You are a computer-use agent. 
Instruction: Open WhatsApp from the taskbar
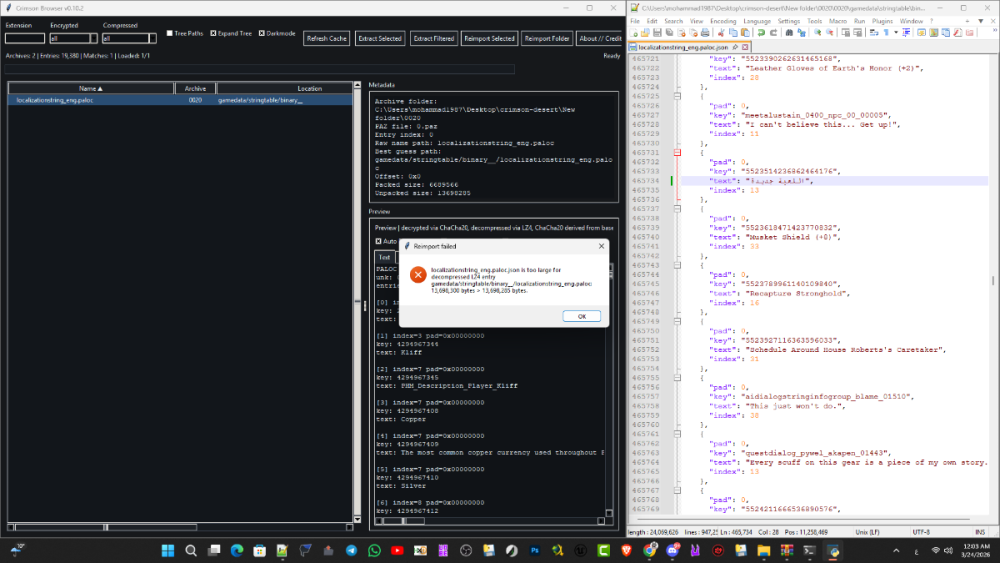pos(374,550)
